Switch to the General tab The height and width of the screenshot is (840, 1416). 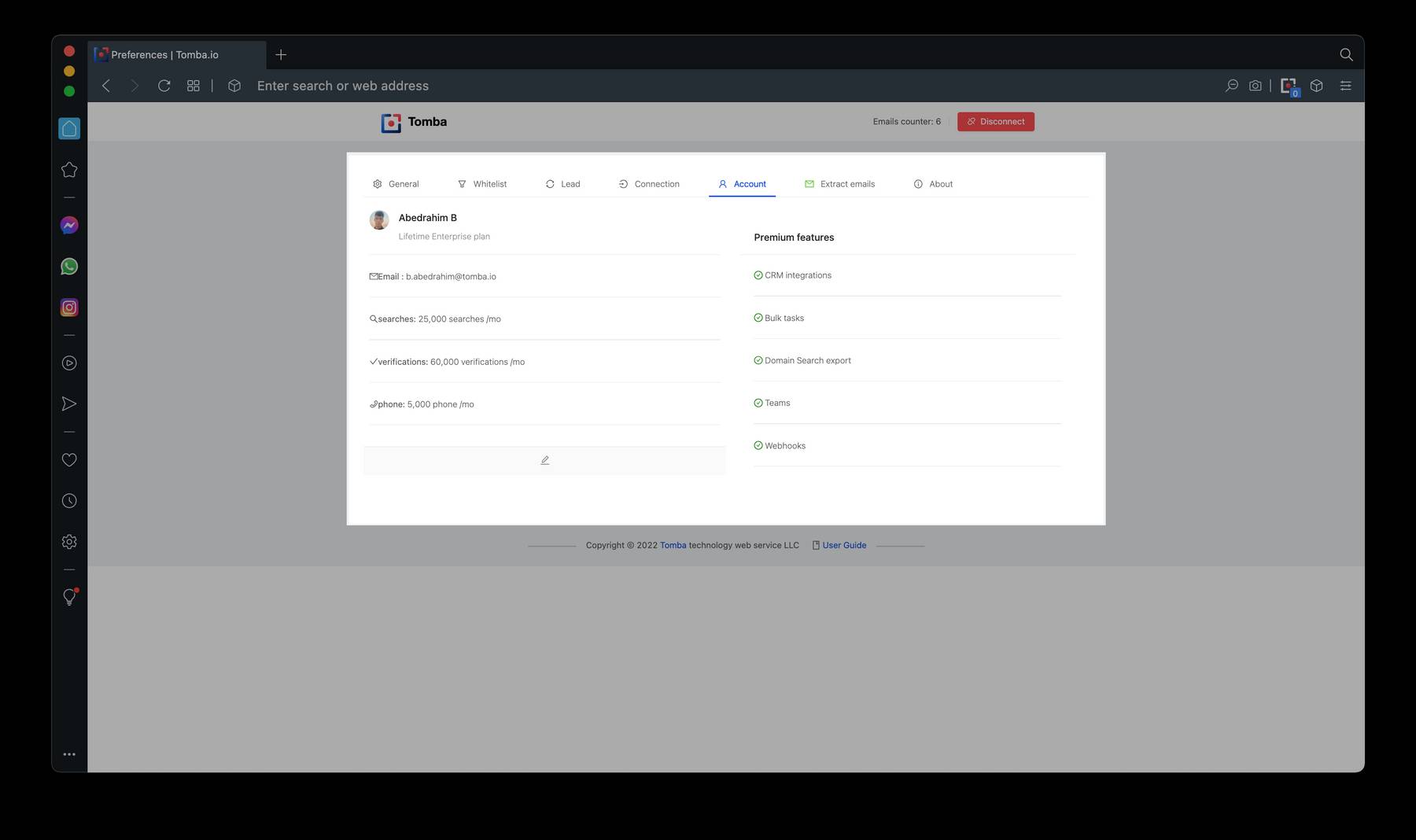pyautogui.click(x=396, y=184)
